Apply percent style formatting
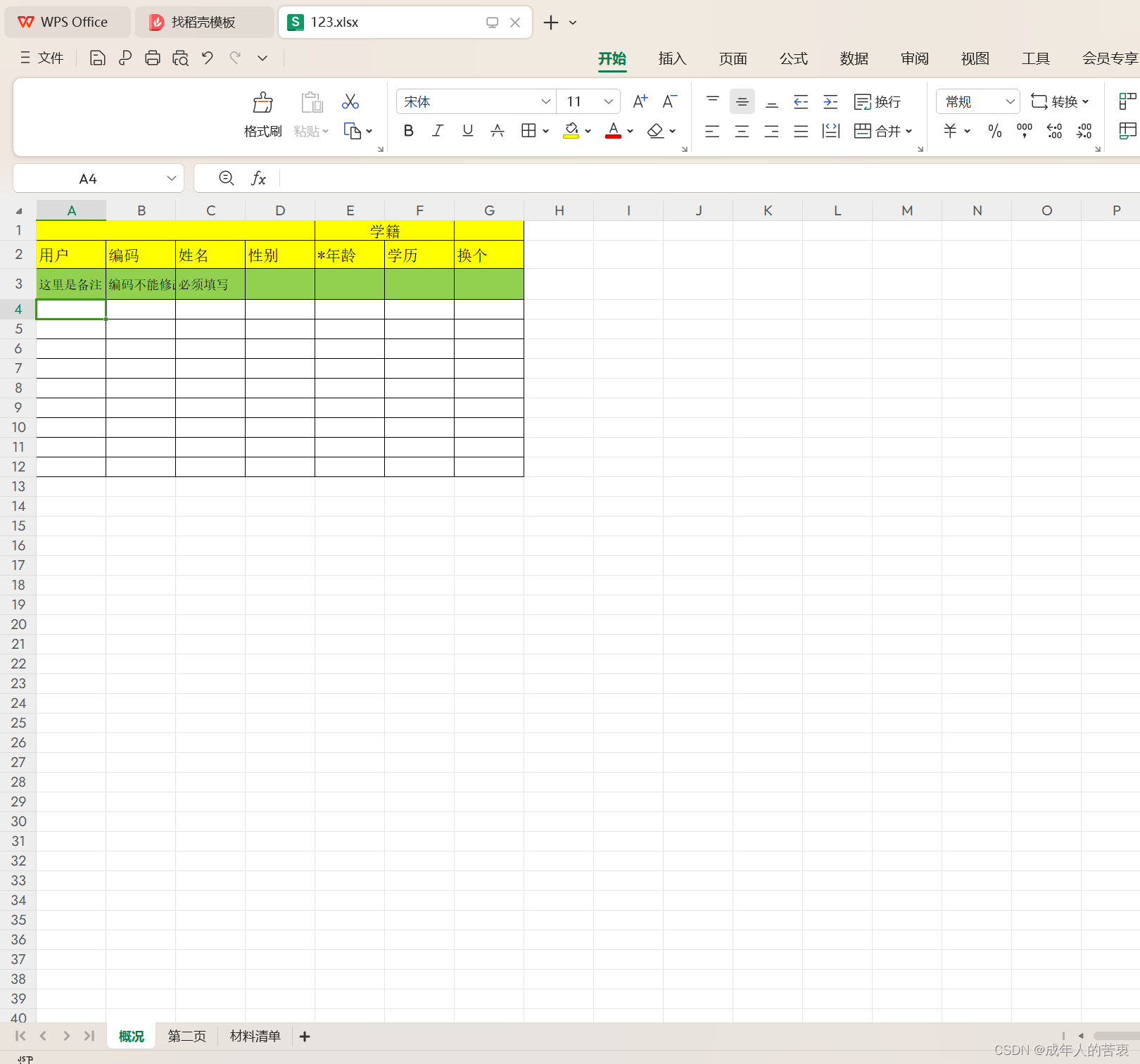The height and width of the screenshot is (1064, 1140). point(994,131)
